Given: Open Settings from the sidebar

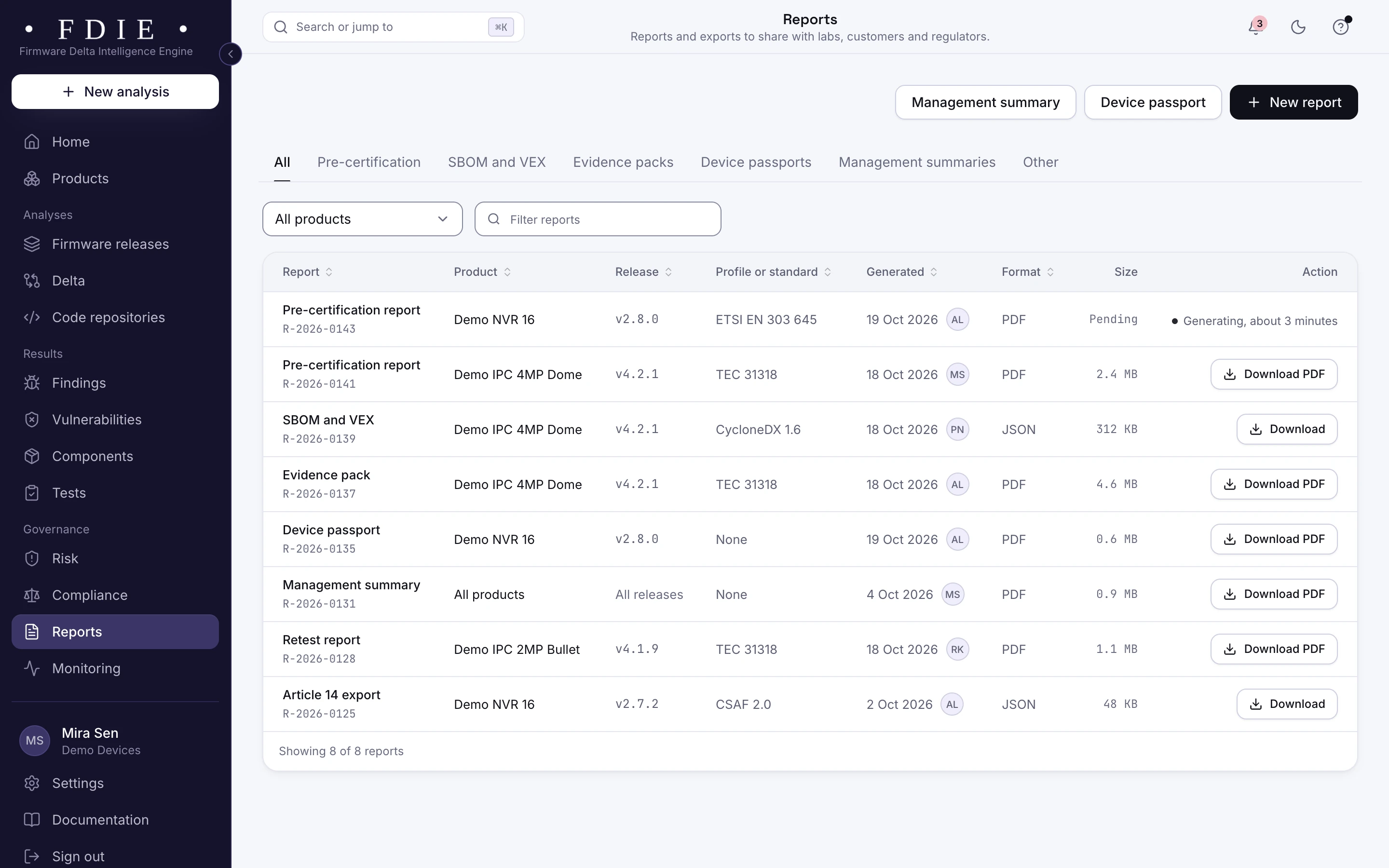Looking at the screenshot, I should tap(115, 784).
